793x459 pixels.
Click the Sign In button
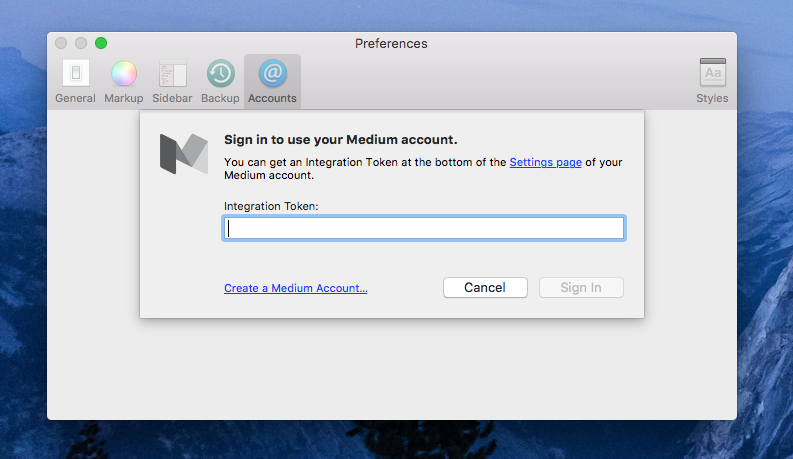pyautogui.click(x=581, y=288)
